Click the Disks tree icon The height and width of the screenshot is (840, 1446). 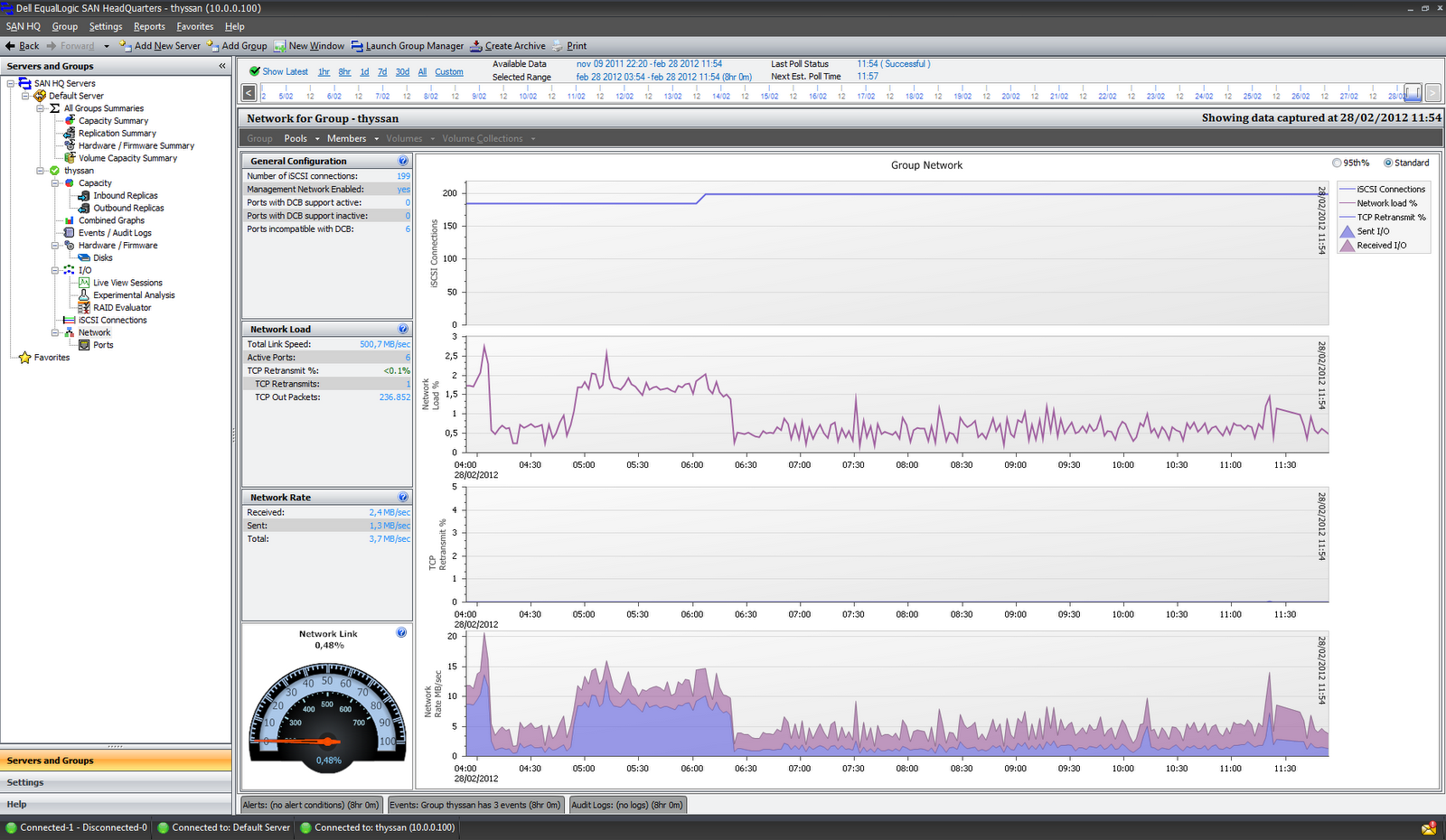(x=84, y=257)
